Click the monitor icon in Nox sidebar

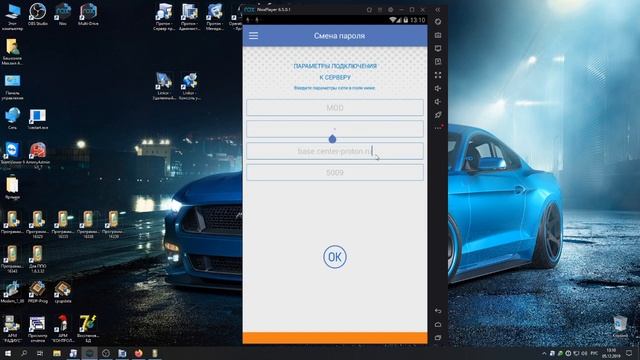point(438,49)
